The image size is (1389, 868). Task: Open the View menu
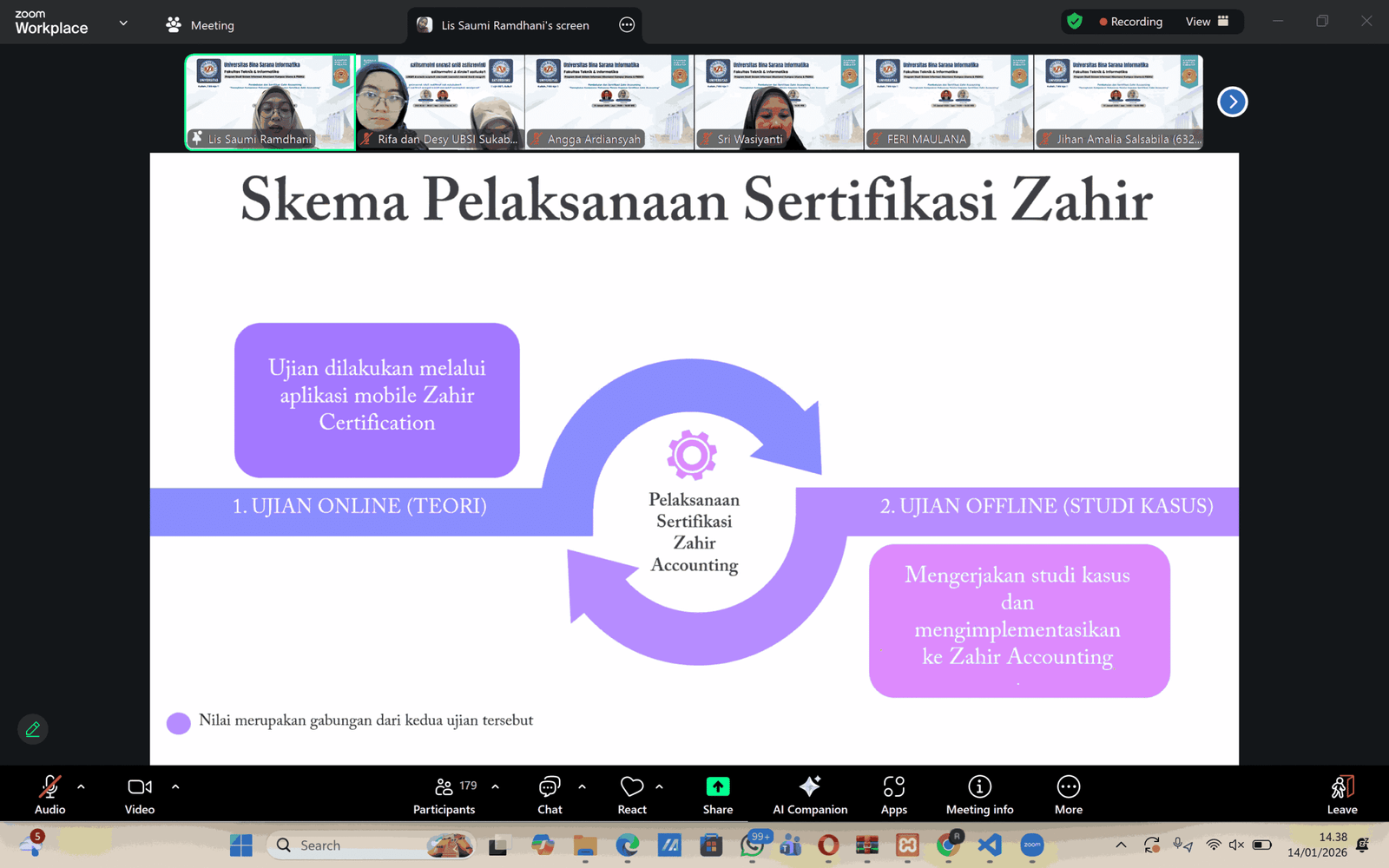point(1199,22)
